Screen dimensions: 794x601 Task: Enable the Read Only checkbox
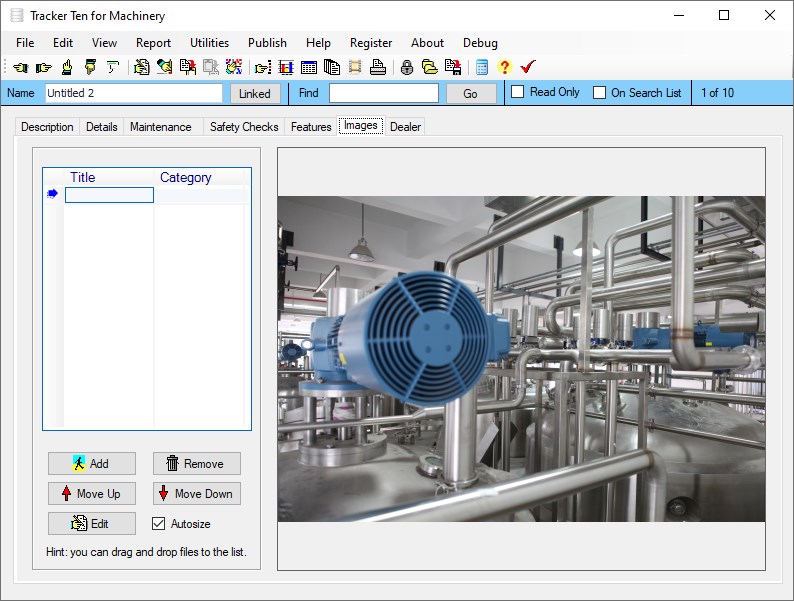coord(518,92)
